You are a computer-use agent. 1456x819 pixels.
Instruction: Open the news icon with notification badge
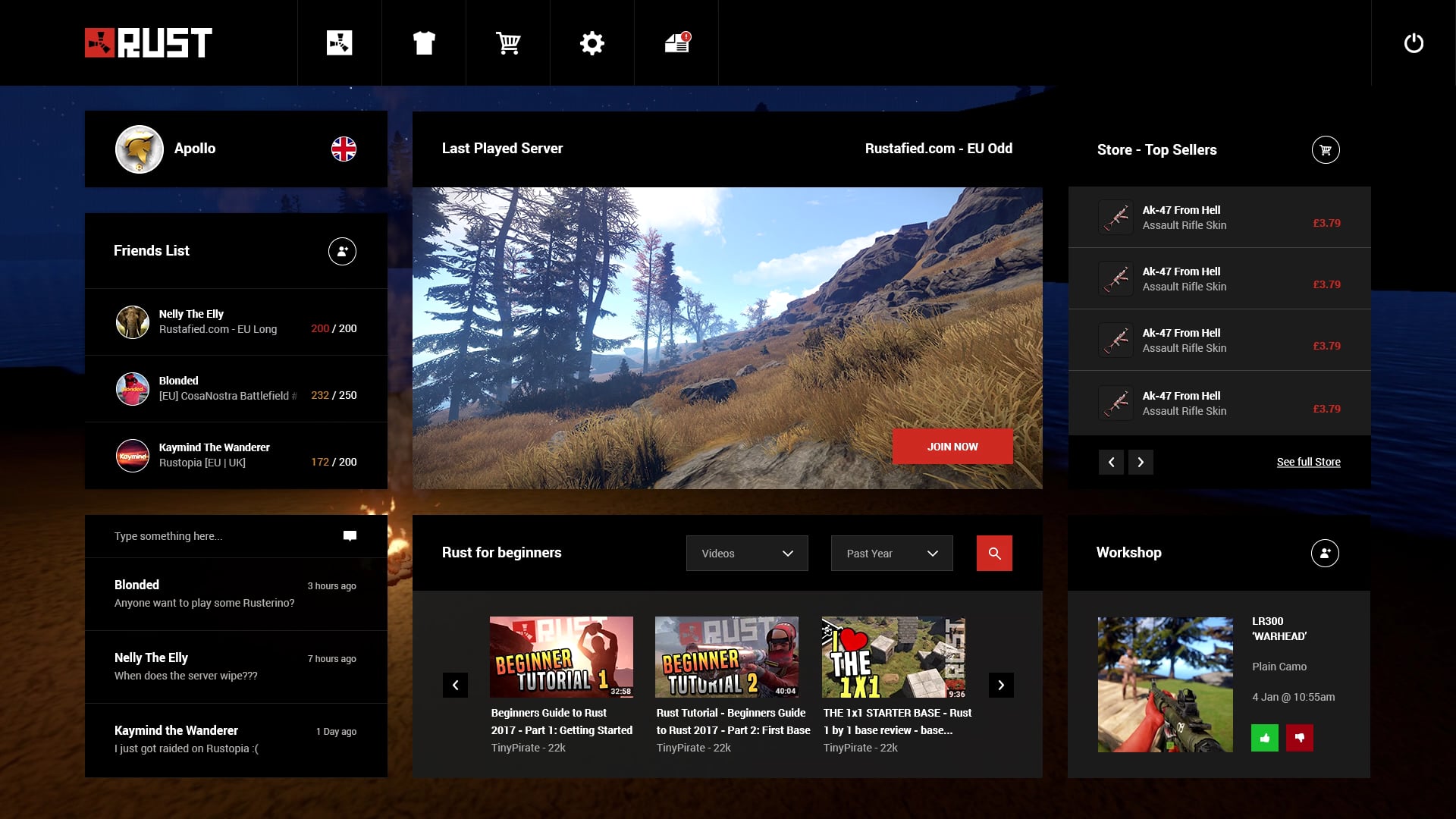coord(676,43)
